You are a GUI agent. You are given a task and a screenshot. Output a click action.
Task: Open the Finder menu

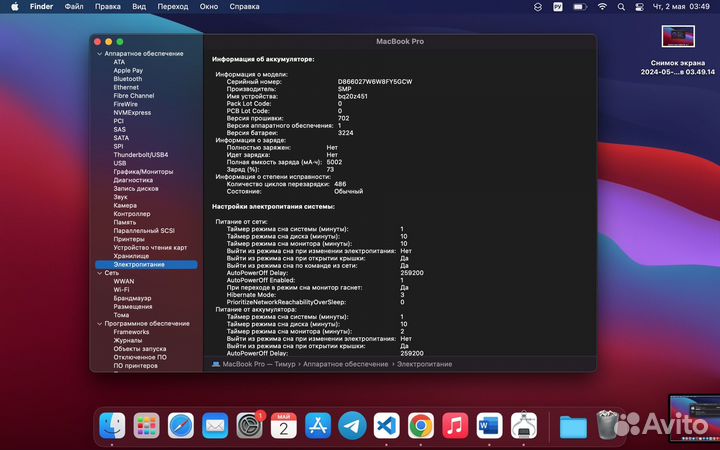(41, 6)
